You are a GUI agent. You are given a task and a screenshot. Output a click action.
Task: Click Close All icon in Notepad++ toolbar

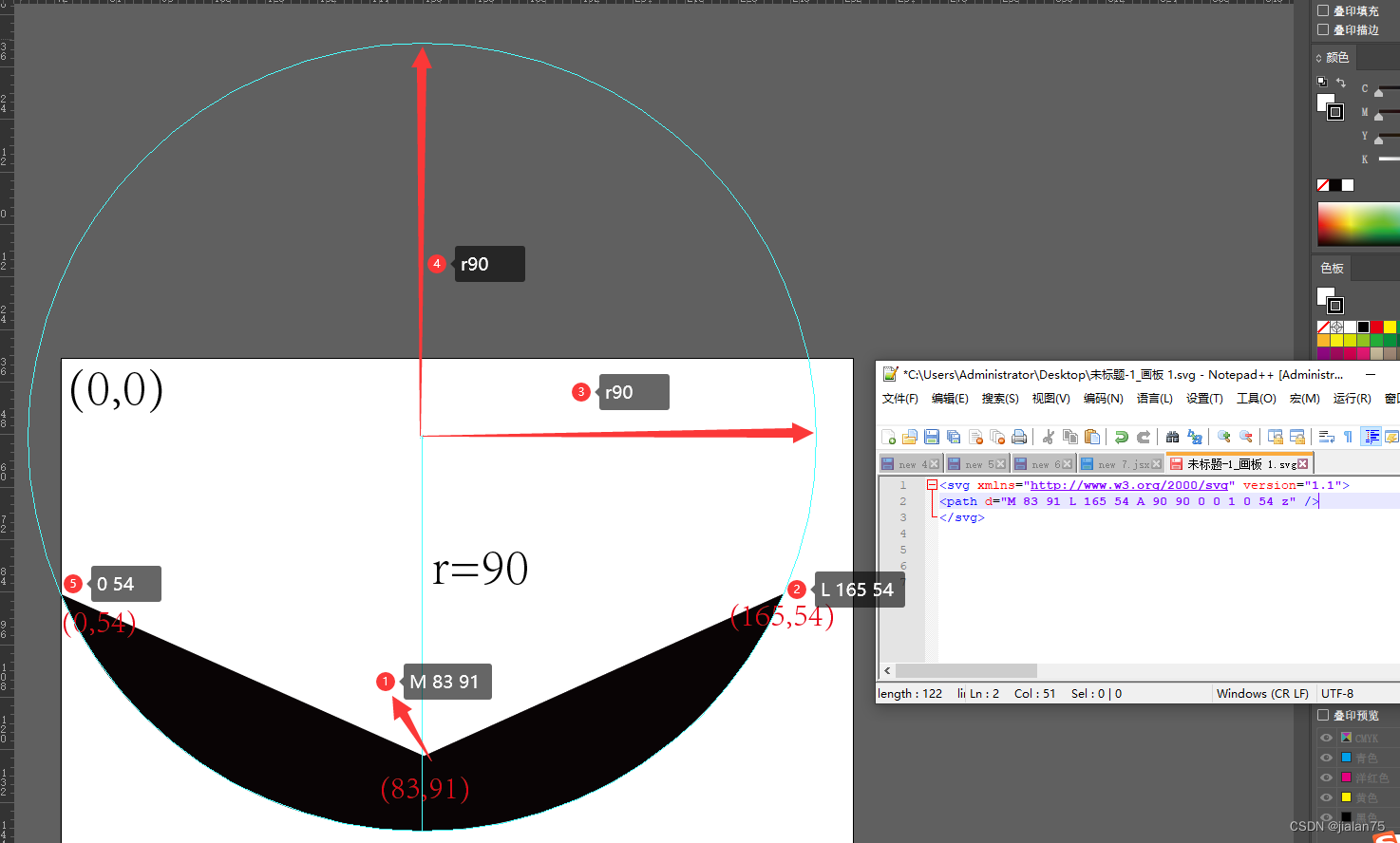tap(997, 437)
